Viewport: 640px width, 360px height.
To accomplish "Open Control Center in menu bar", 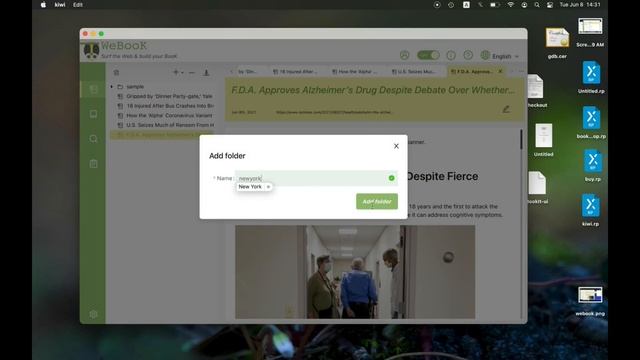I will tap(550, 5).
